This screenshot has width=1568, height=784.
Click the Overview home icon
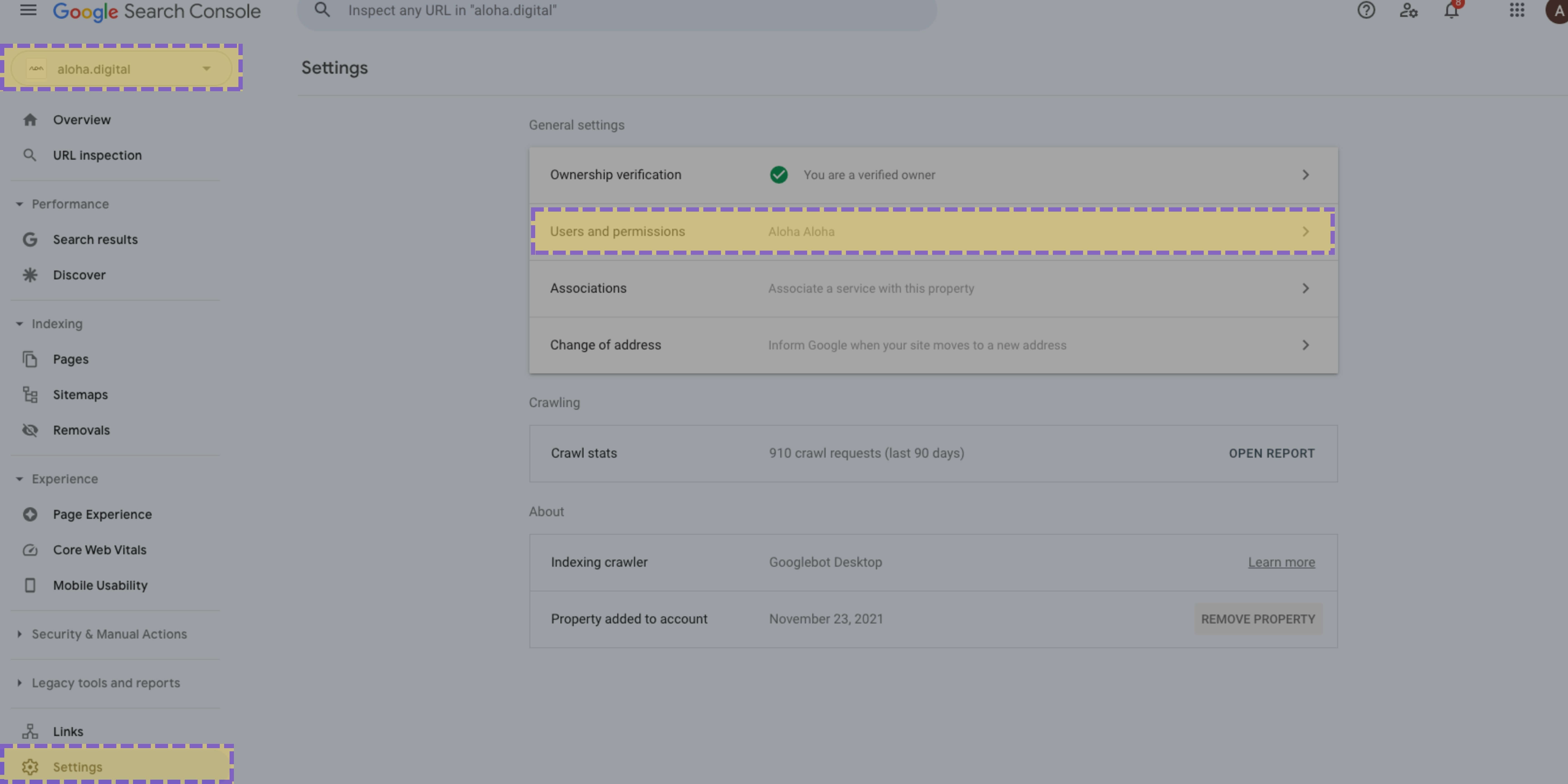pyautogui.click(x=30, y=120)
